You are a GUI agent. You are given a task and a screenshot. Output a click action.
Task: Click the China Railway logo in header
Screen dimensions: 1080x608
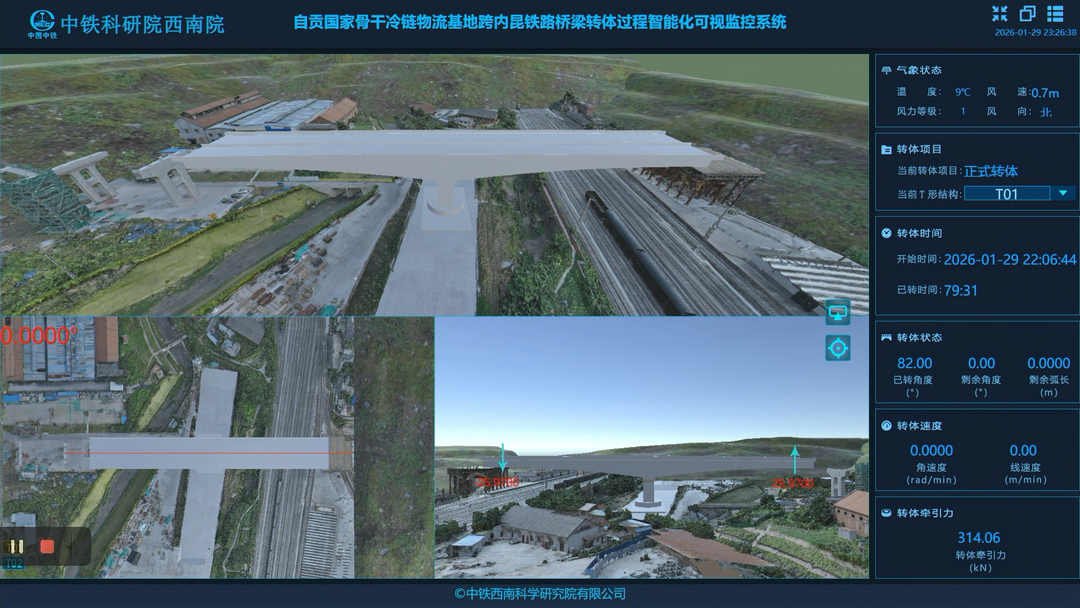(42, 21)
